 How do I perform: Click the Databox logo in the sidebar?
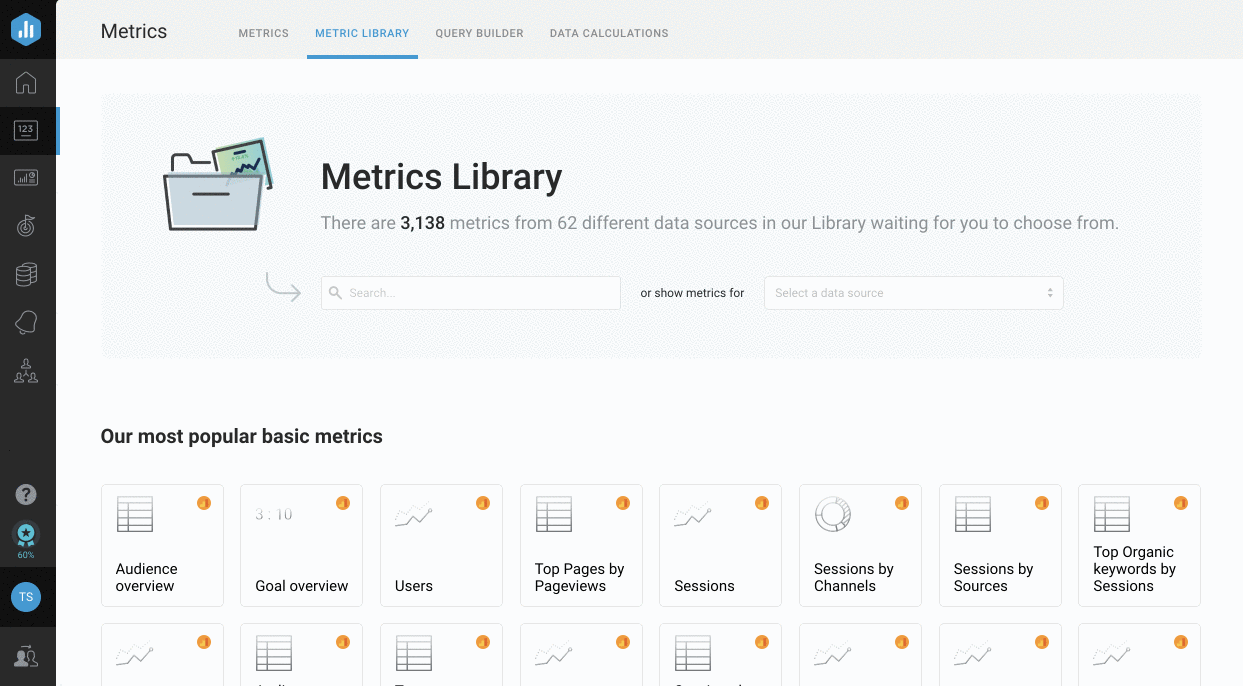click(27, 30)
